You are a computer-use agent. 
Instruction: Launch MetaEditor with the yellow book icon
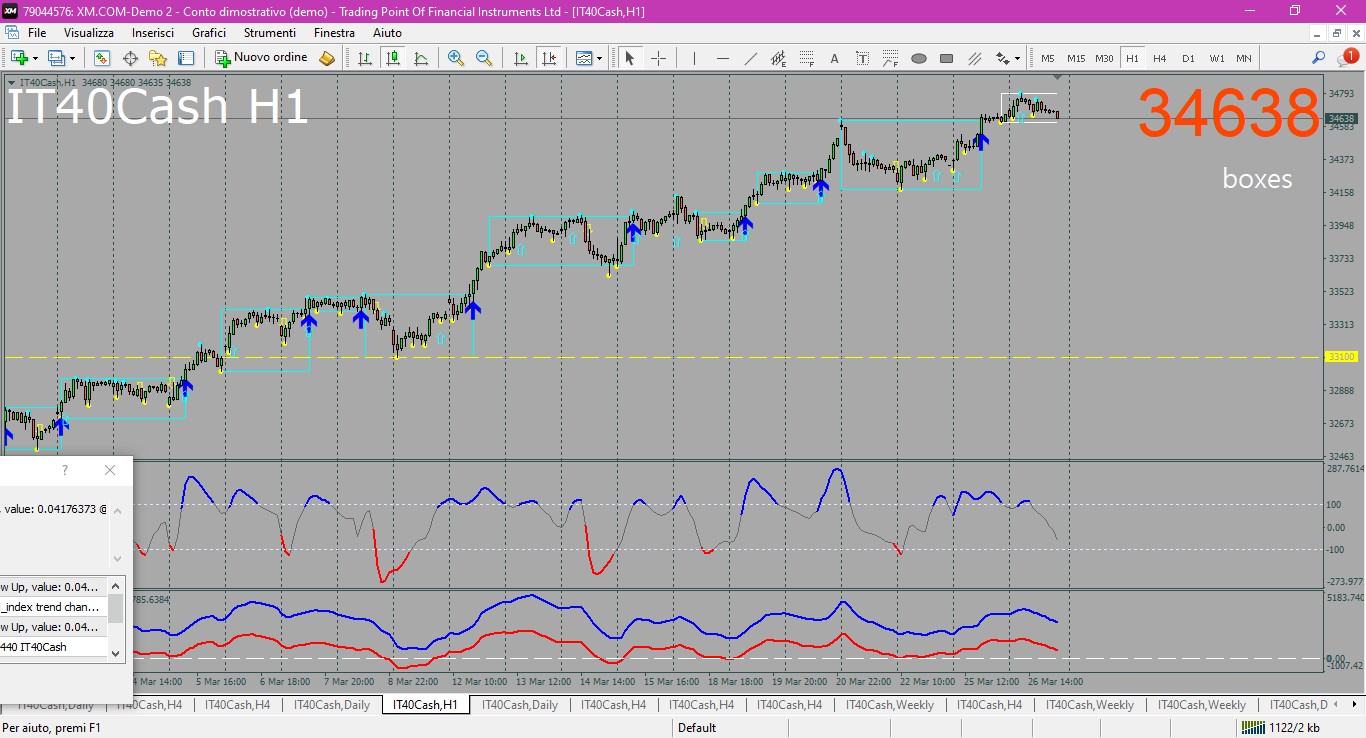(x=327, y=58)
